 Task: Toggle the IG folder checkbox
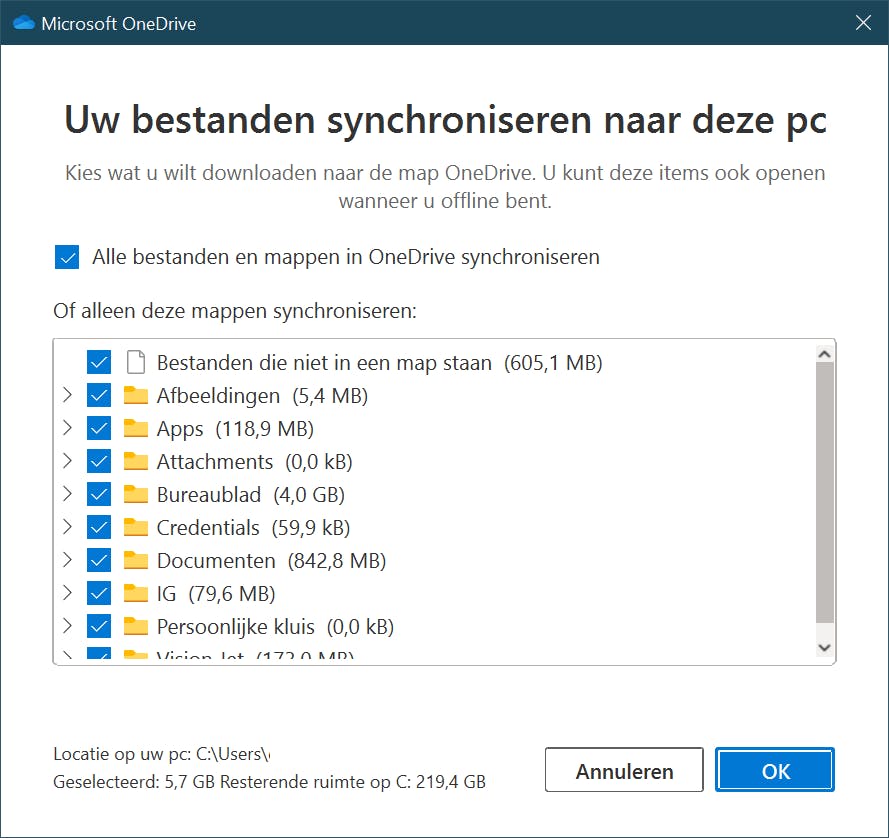coord(99,594)
